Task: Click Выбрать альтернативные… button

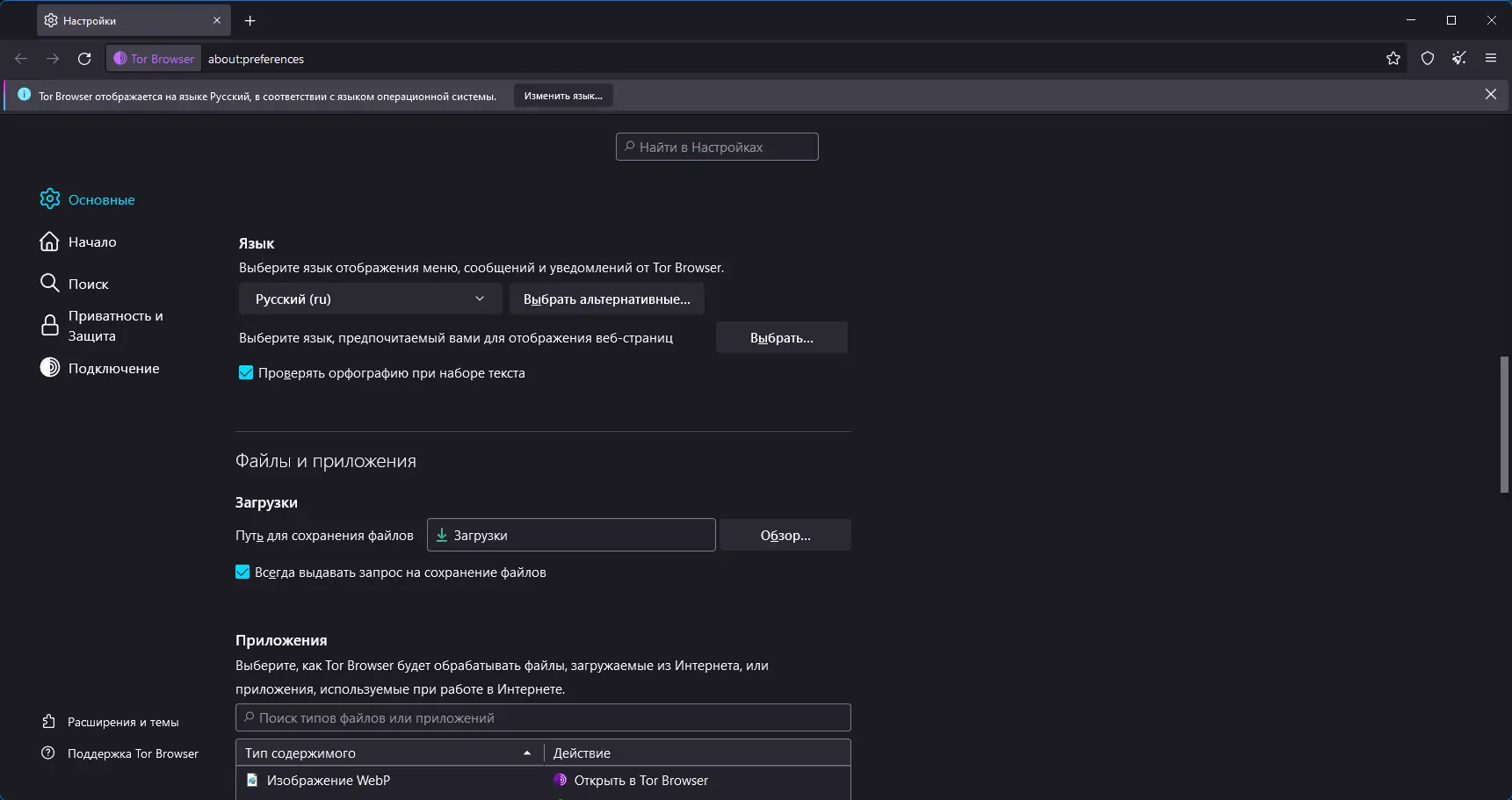Action: click(607, 299)
